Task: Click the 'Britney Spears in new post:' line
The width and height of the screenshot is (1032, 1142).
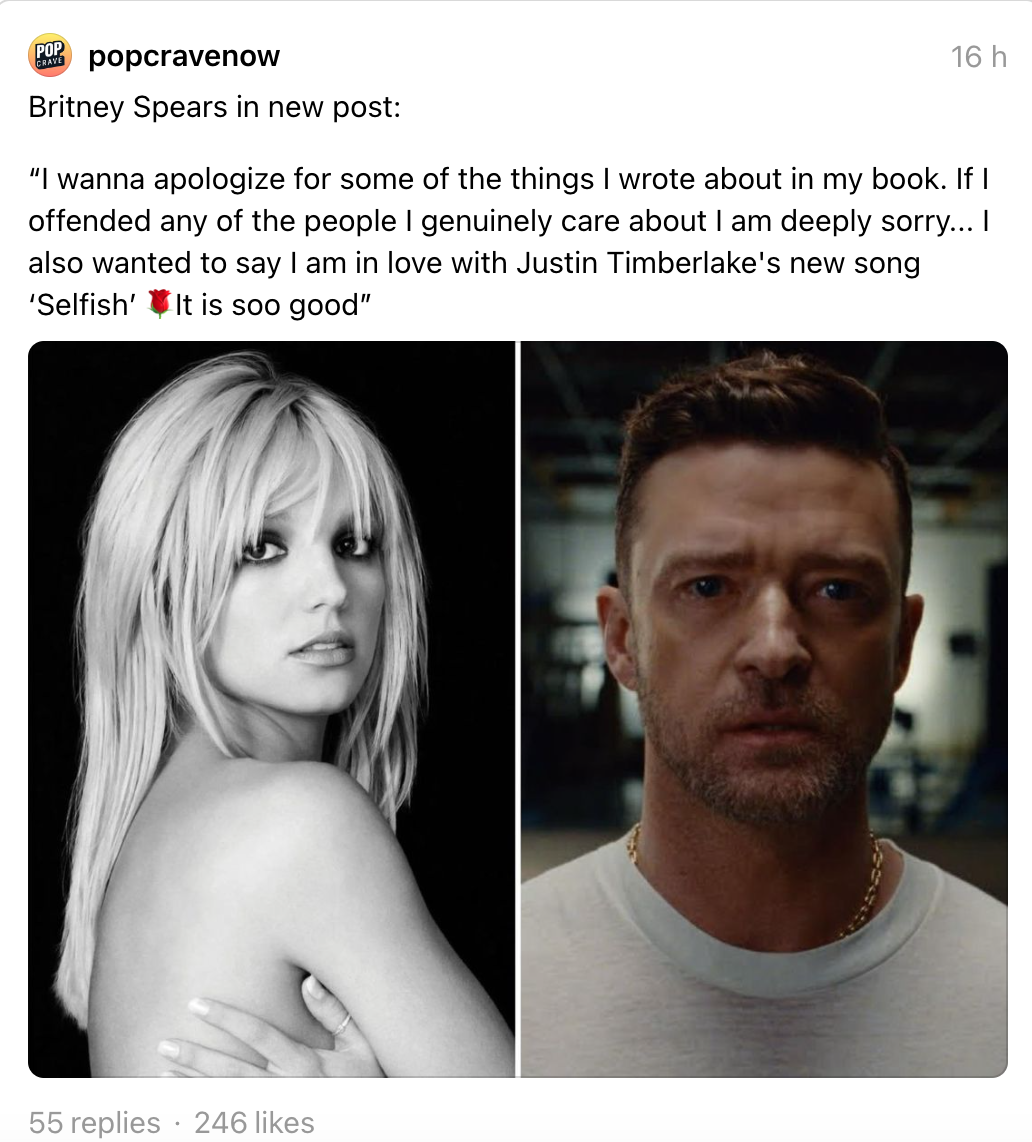Action: click(214, 107)
